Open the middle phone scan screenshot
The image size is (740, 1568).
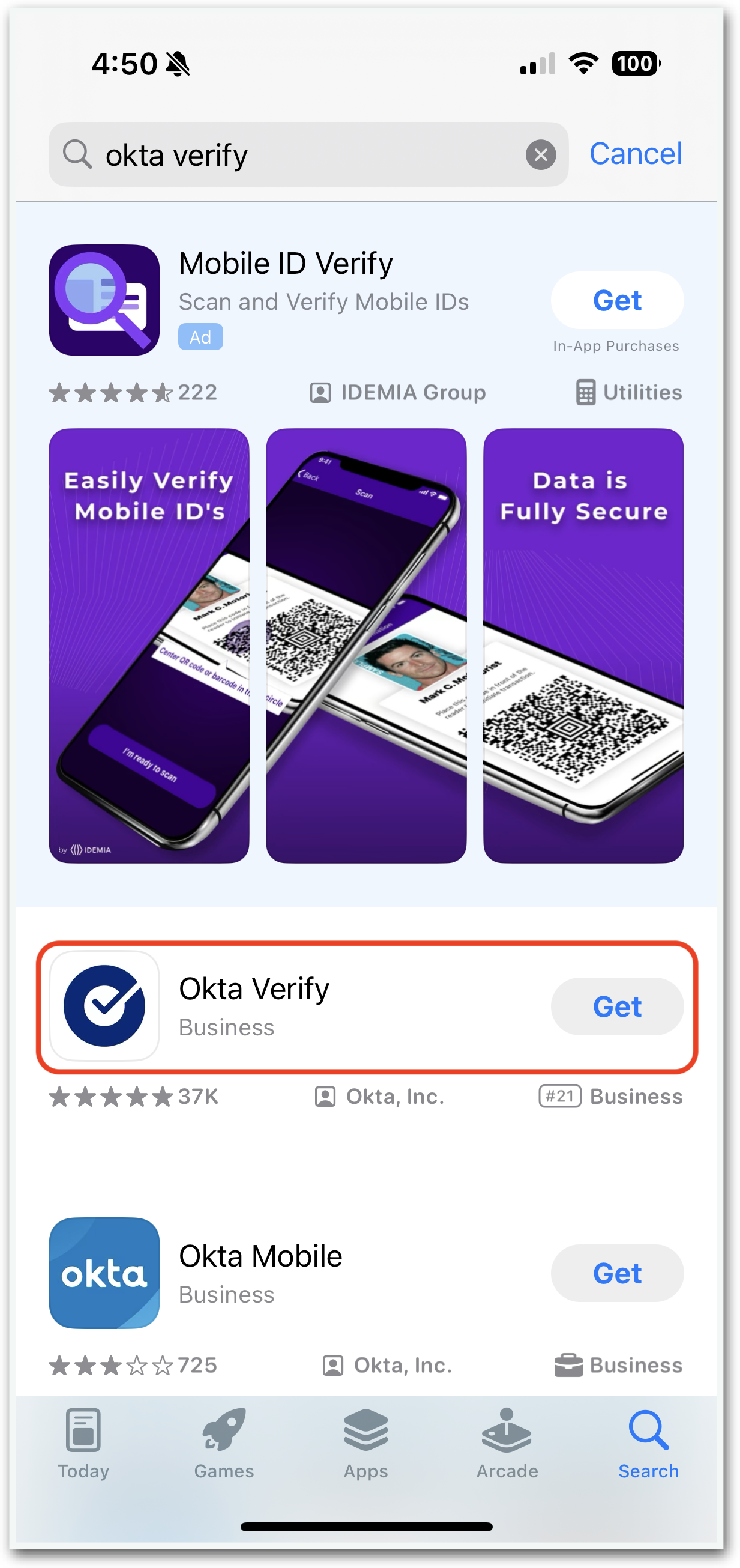(x=365, y=645)
